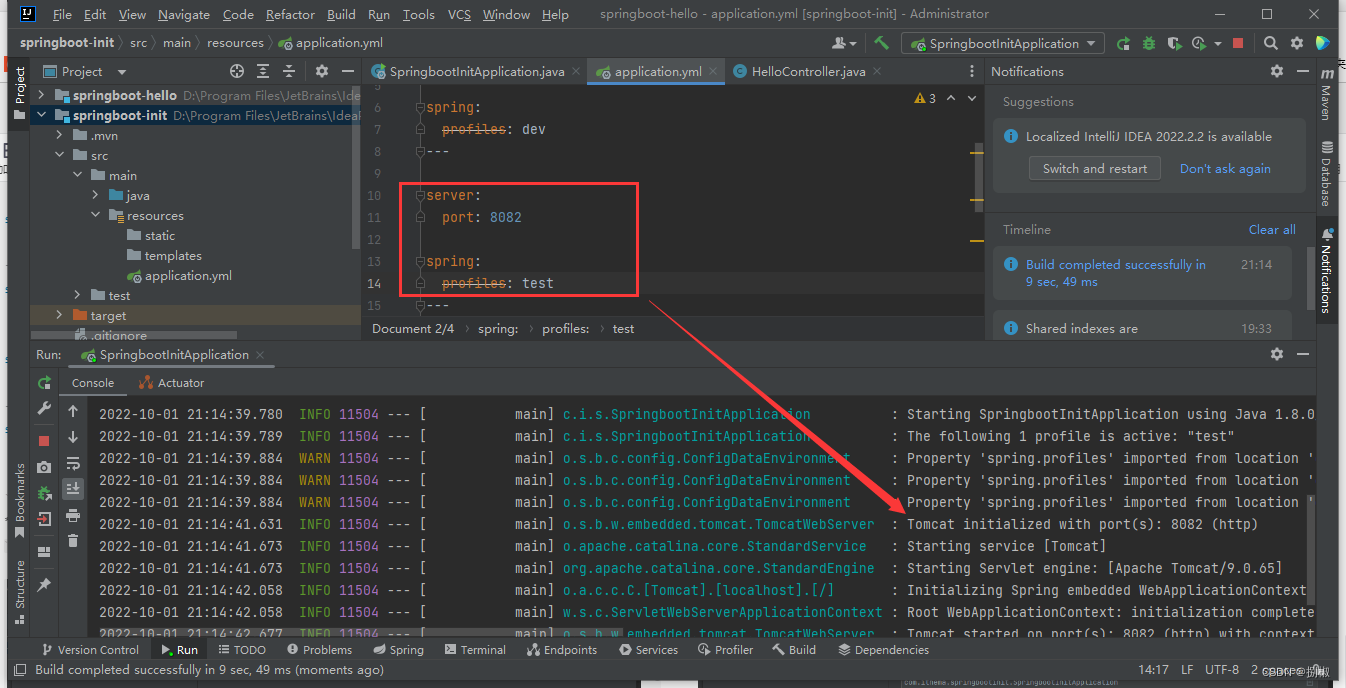
Task: Open IDE settings gear in top toolbar
Action: 1297,43
